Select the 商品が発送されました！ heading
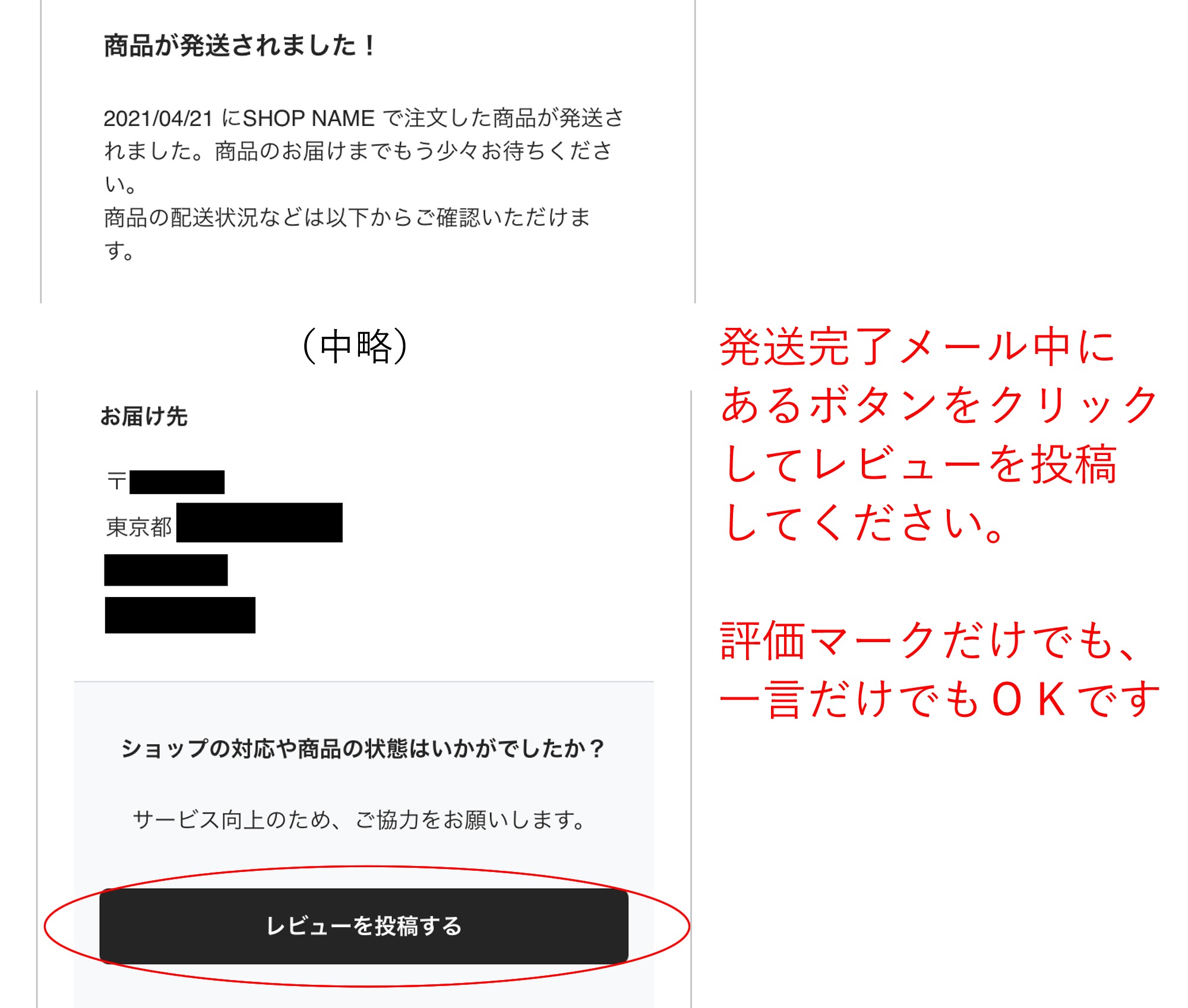This screenshot has height=1008, width=1188. pyautogui.click(x=240, y=46)
